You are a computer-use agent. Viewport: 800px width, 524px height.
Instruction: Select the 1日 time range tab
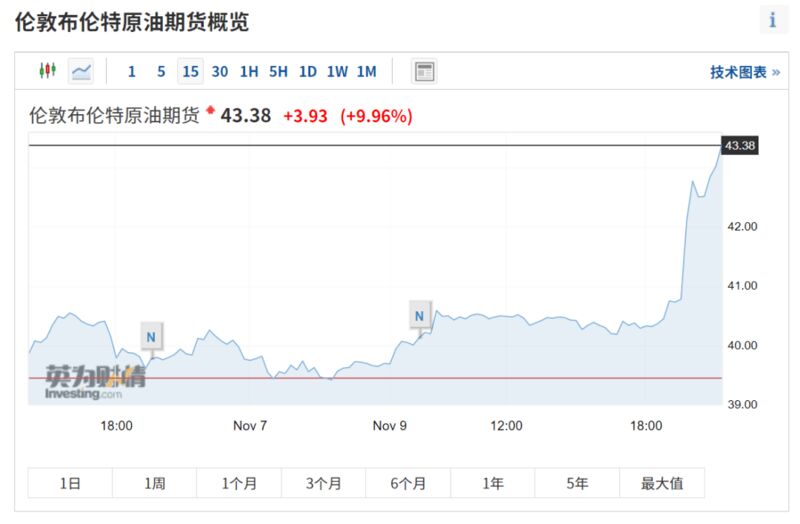pos(70,483)
